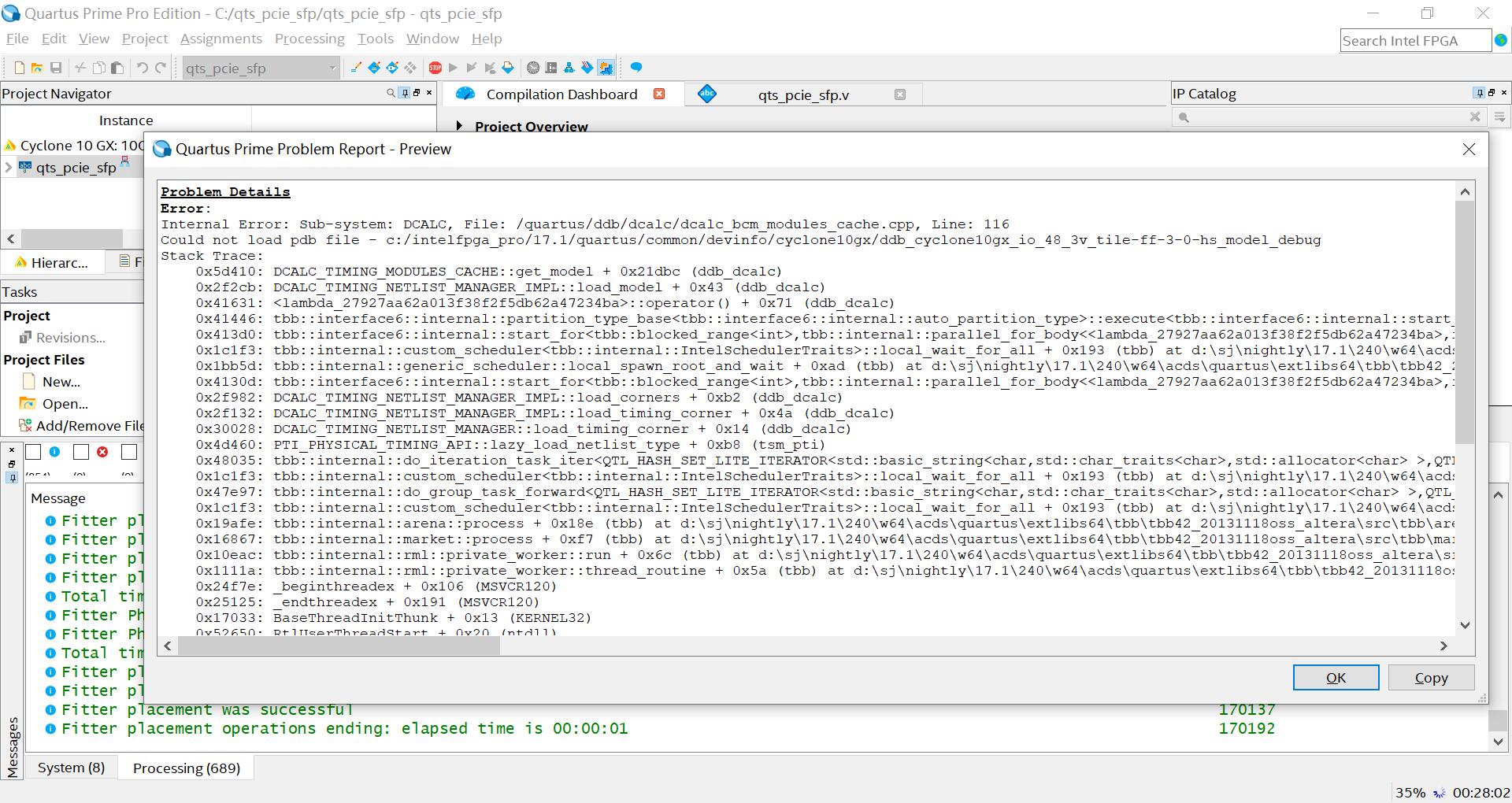The width and height of the screenshot is (1512, 803).
Task: Clear the IP Catalog search with X
Action: point(1475,117)
